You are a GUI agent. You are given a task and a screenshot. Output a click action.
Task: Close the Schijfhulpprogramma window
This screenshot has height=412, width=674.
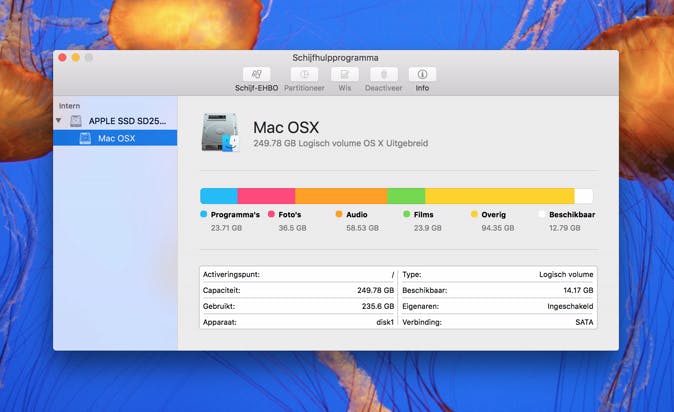[x=62, y=58]
